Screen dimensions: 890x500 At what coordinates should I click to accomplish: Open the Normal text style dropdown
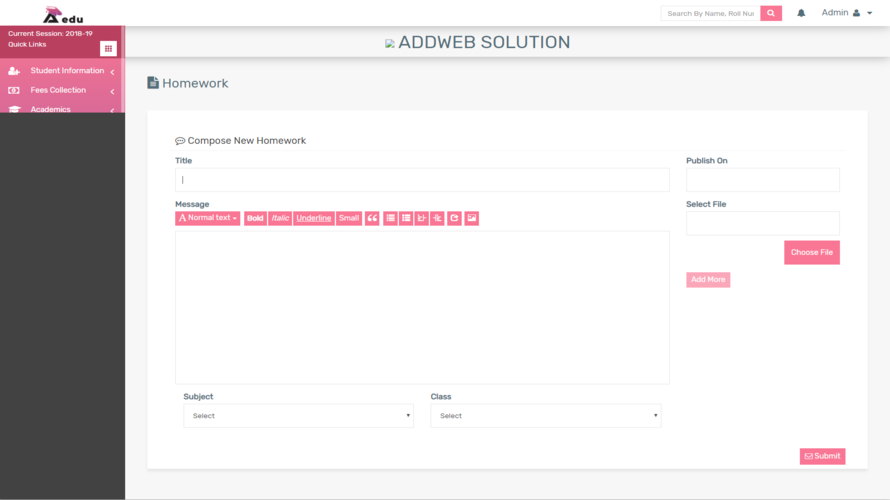(x=208, y=218)
